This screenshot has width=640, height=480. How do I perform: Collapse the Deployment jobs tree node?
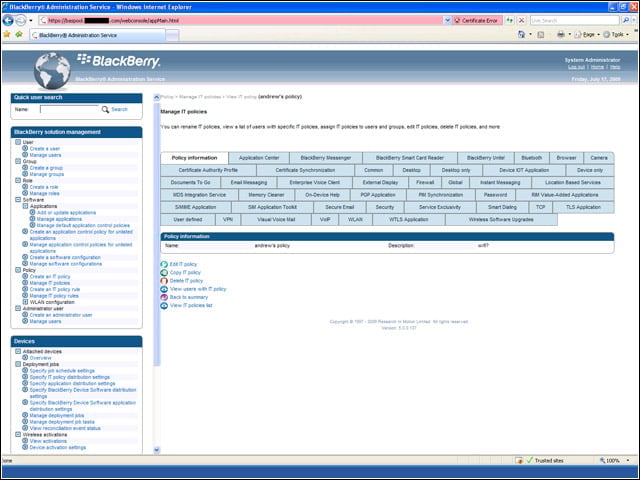pyautogui.click(x=18, y=364)
